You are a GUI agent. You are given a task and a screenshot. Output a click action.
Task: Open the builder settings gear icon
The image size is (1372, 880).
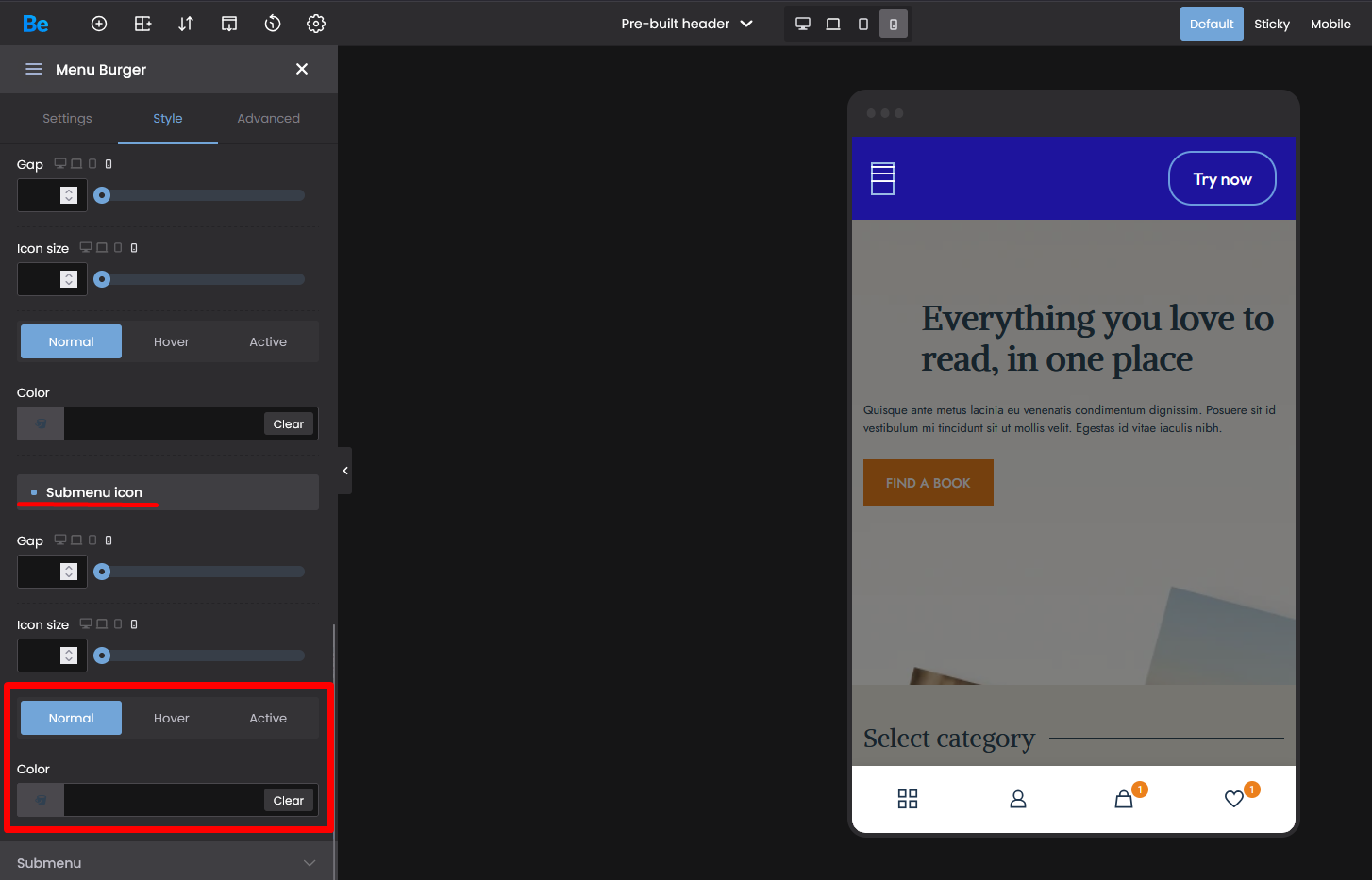(316, 24)
